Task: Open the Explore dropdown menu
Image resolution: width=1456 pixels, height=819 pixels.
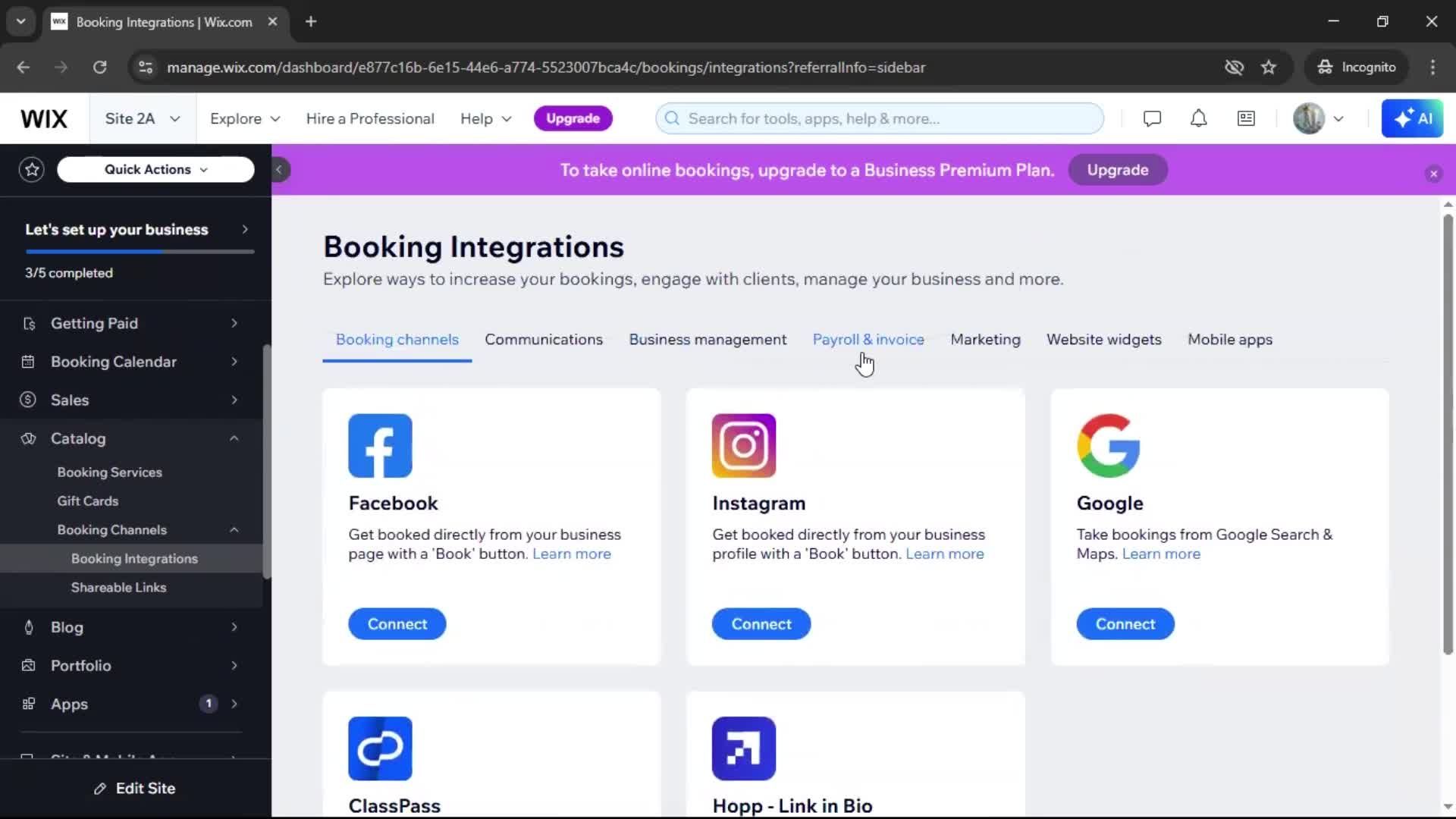Action: point(245,119)
